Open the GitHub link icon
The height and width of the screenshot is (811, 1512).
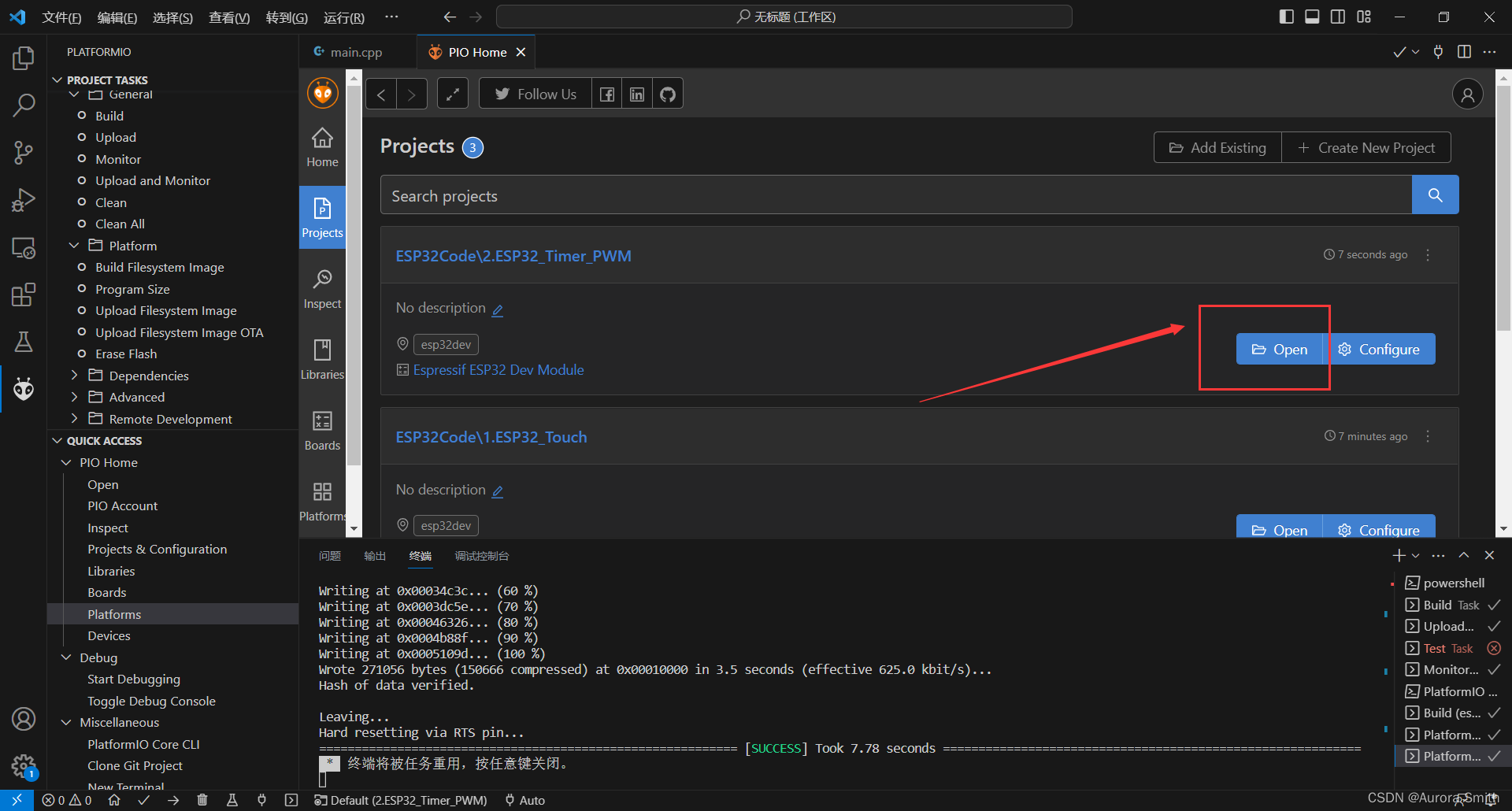[668, 94]
